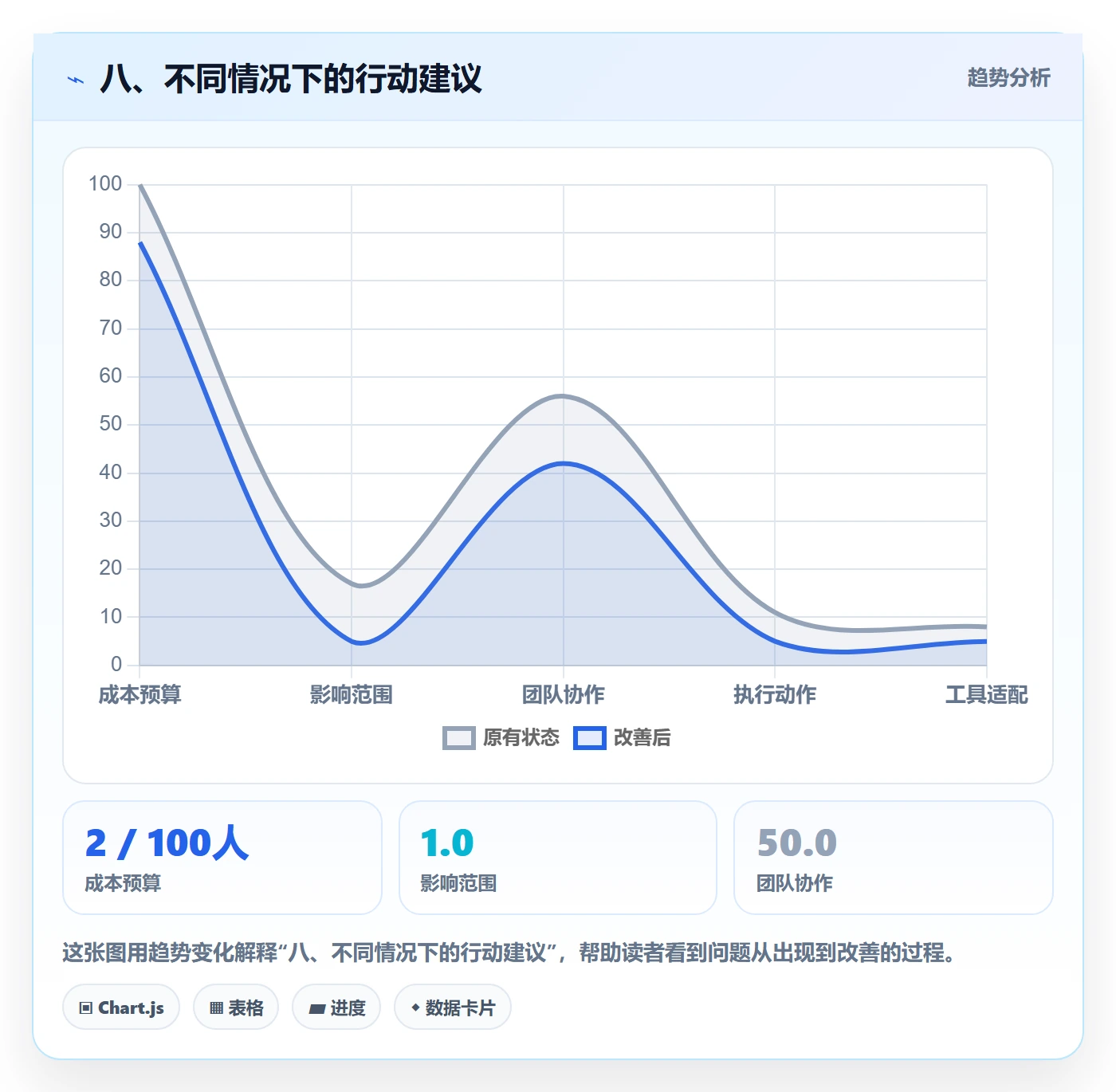
Task: Click the 50 y-axis tick label
Action: coord(111,424)
